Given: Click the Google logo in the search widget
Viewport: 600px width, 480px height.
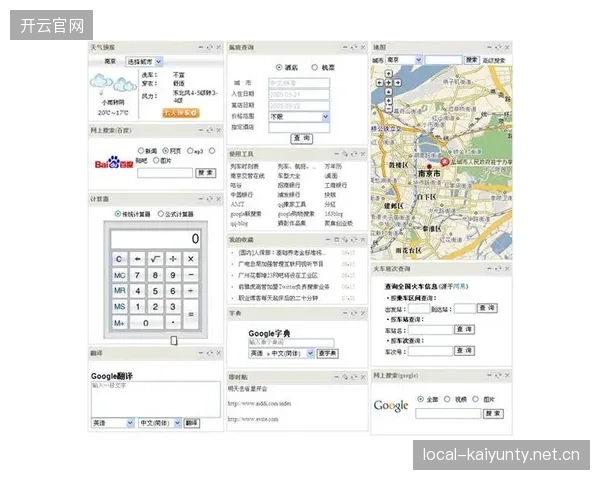Looking at the screenshot, I should point(391,406).
